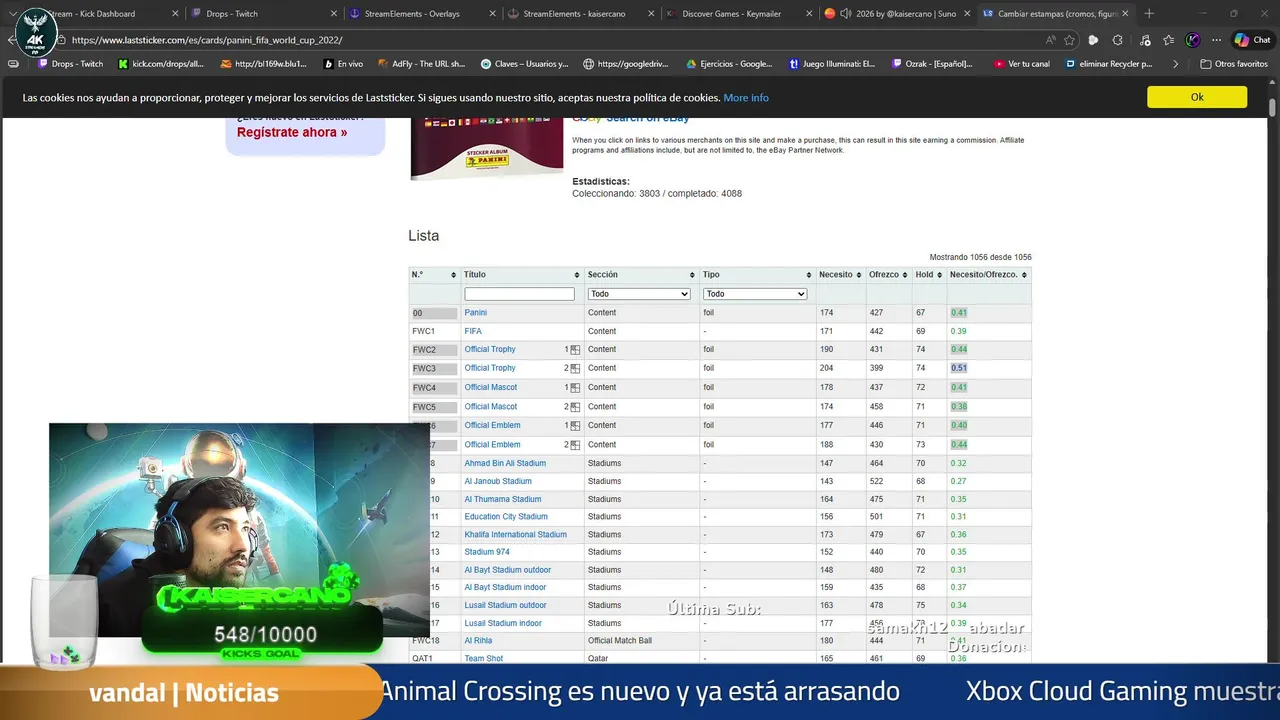Open kick.com/drops bookmark
This screenshot has height=720, width=1280.
pos(161,64)
